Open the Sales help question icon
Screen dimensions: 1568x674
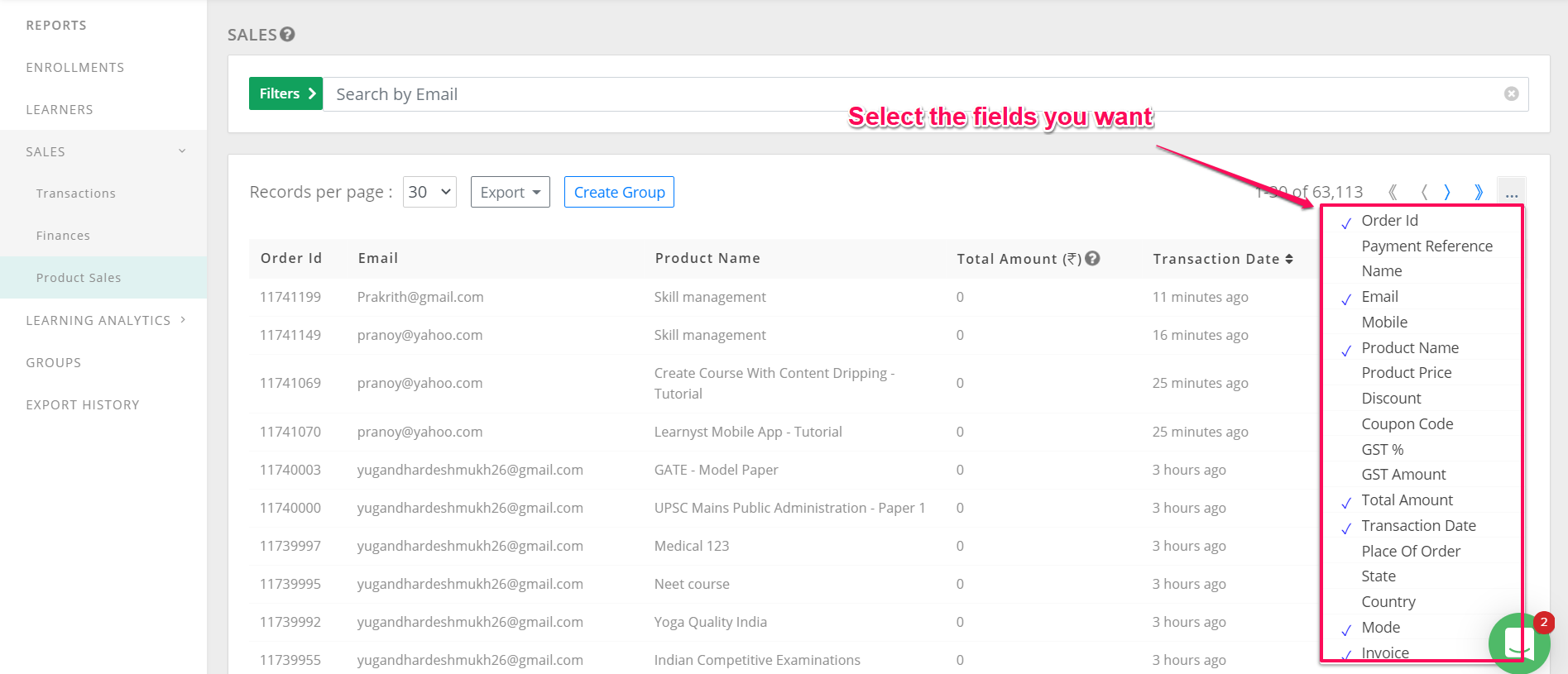coord(287,34)
